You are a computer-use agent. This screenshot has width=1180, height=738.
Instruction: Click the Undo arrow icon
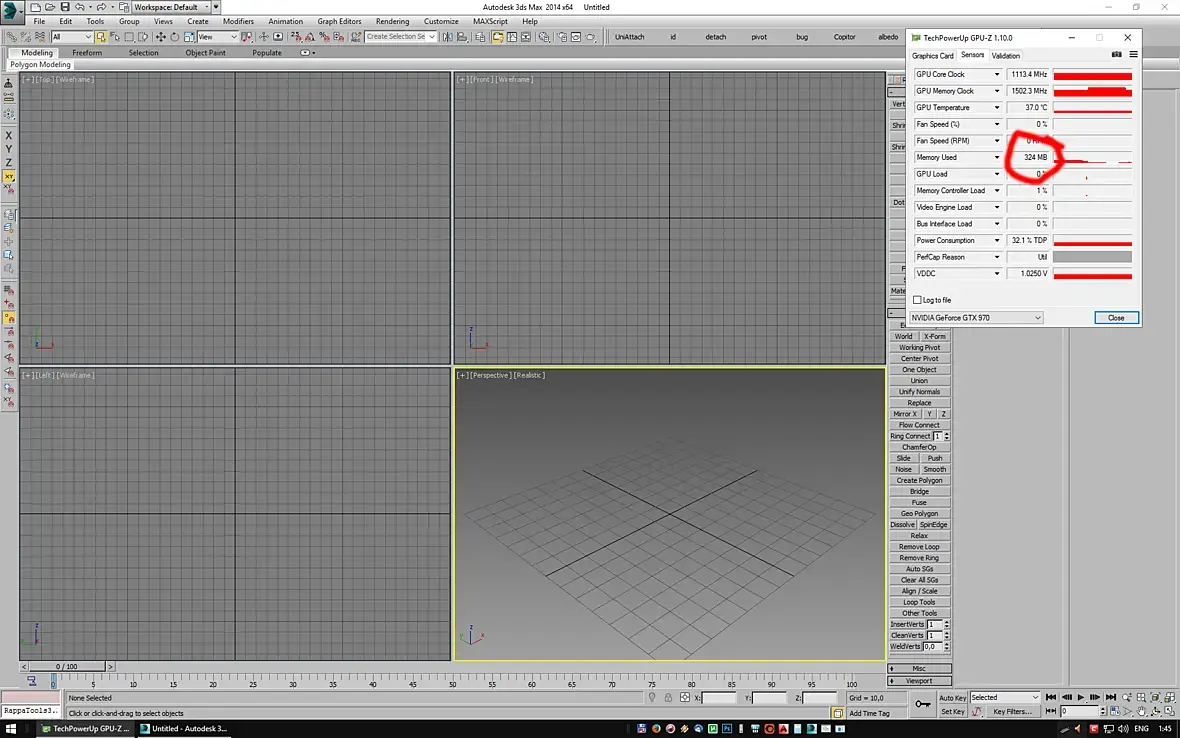pos(80,7)
